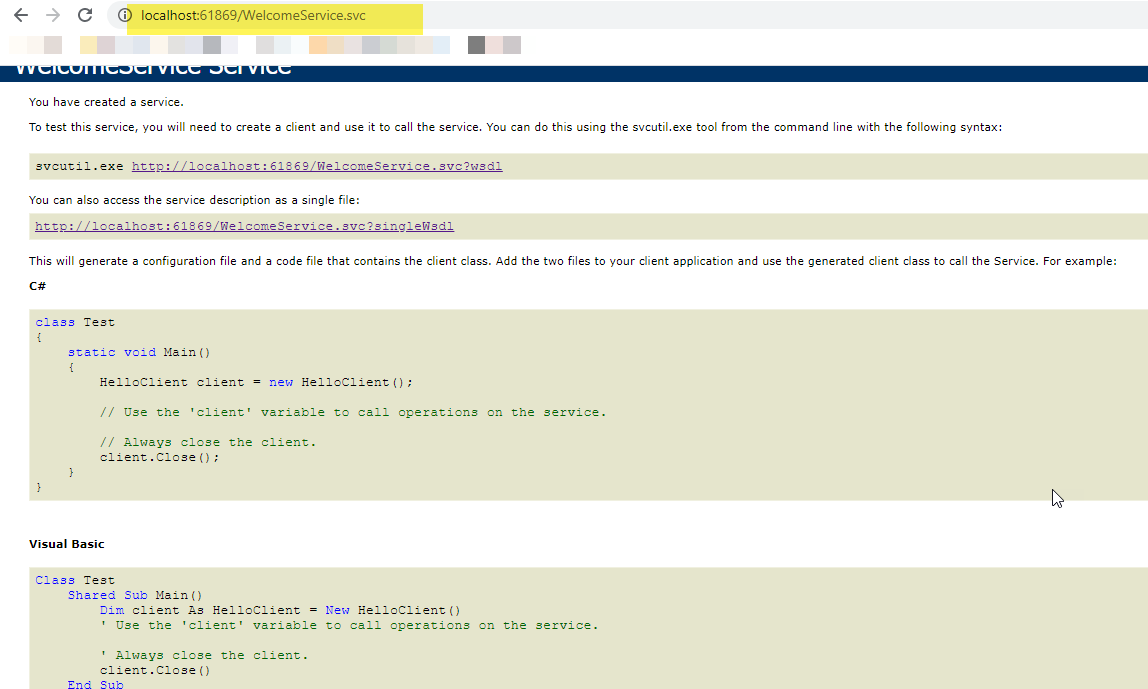Click 'static void Main()' in C# sample
The image size is (1148, 689).
tap(139, 352)
